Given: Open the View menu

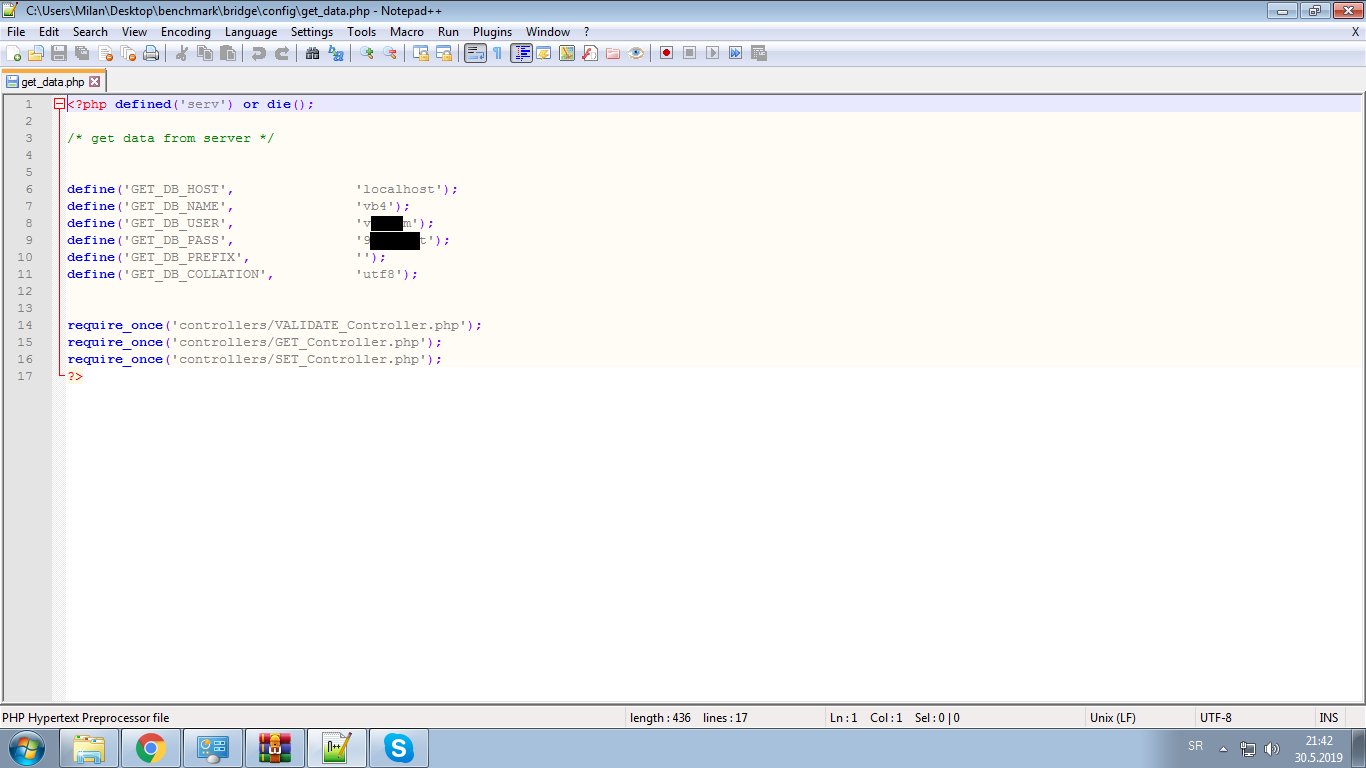Looking at the screenshot, I should click(x=134, y=32).
